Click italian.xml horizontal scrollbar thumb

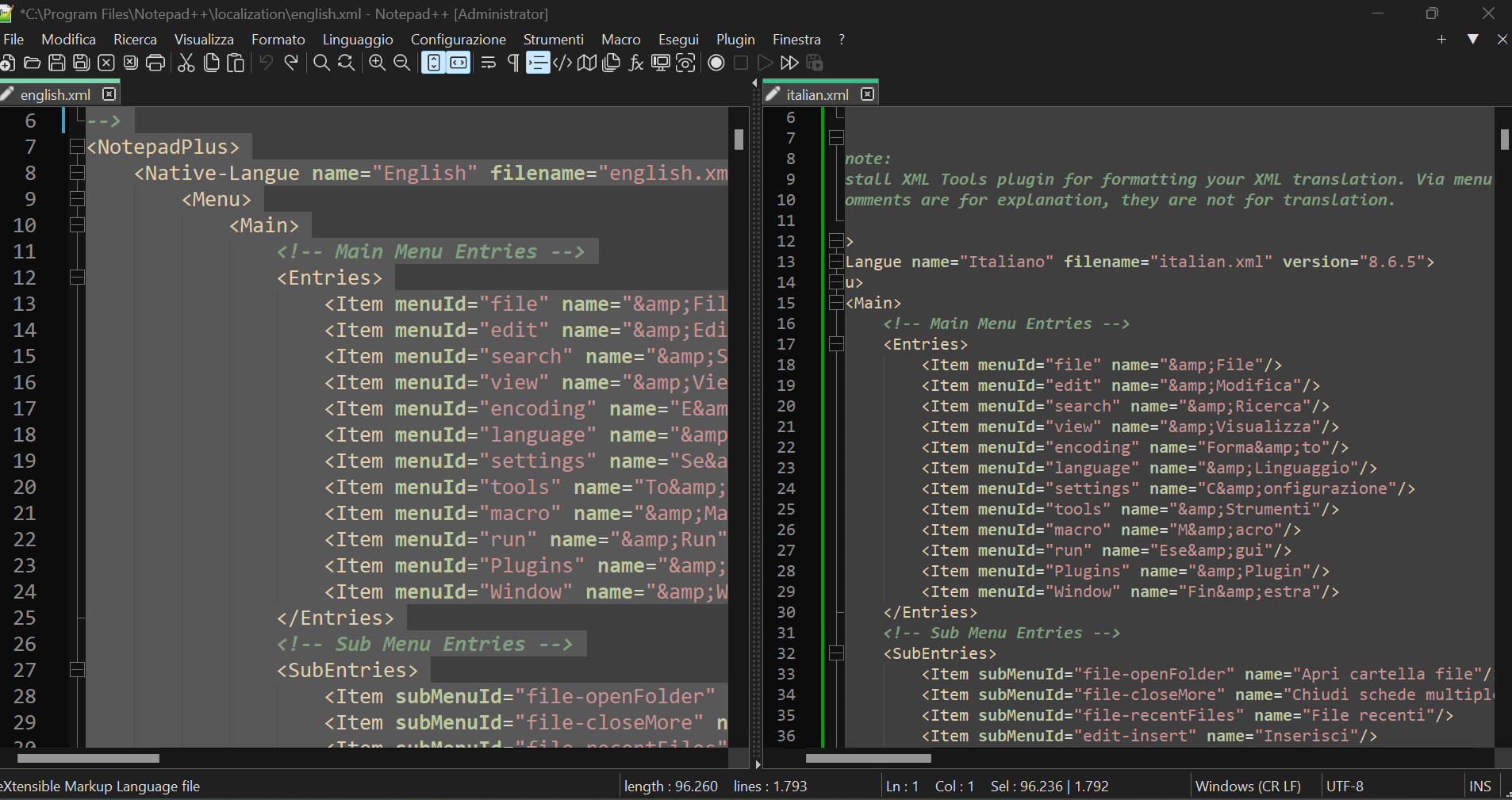869,758
